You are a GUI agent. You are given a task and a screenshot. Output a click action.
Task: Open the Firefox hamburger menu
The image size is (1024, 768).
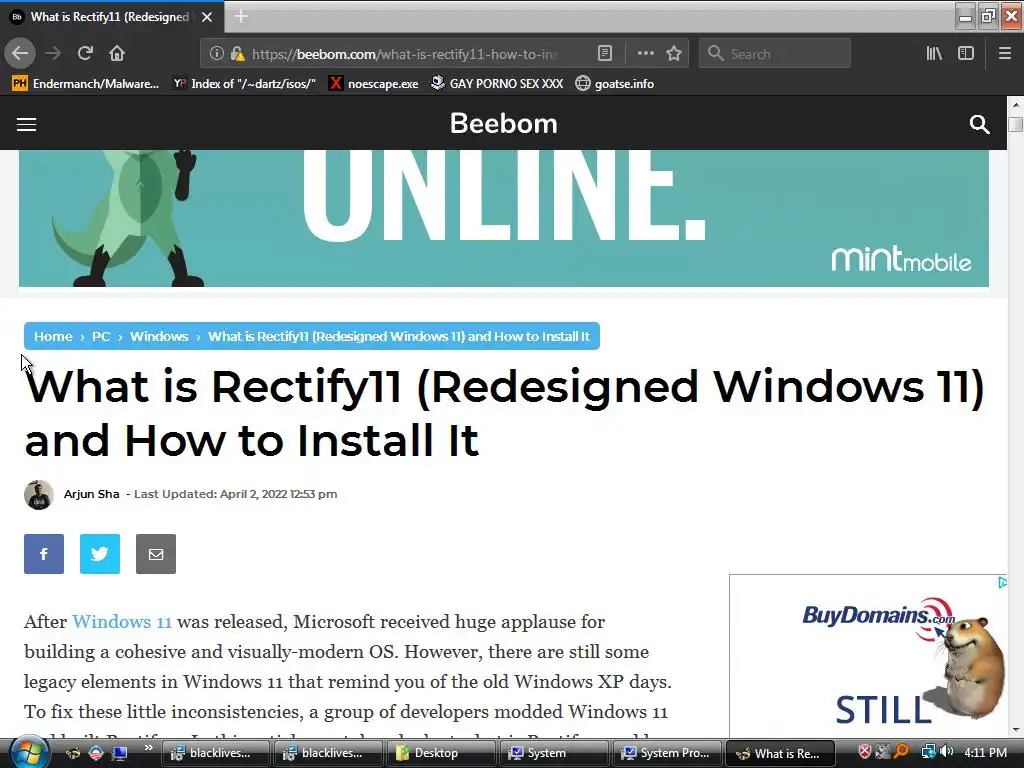[x=1005, y=54]
